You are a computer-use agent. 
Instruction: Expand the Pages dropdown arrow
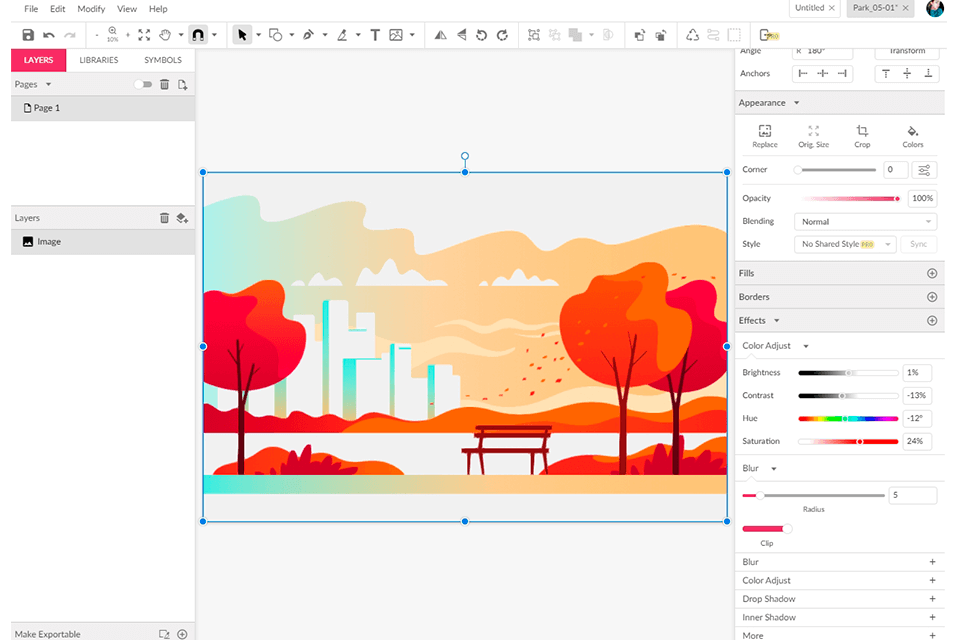[48, 85]
